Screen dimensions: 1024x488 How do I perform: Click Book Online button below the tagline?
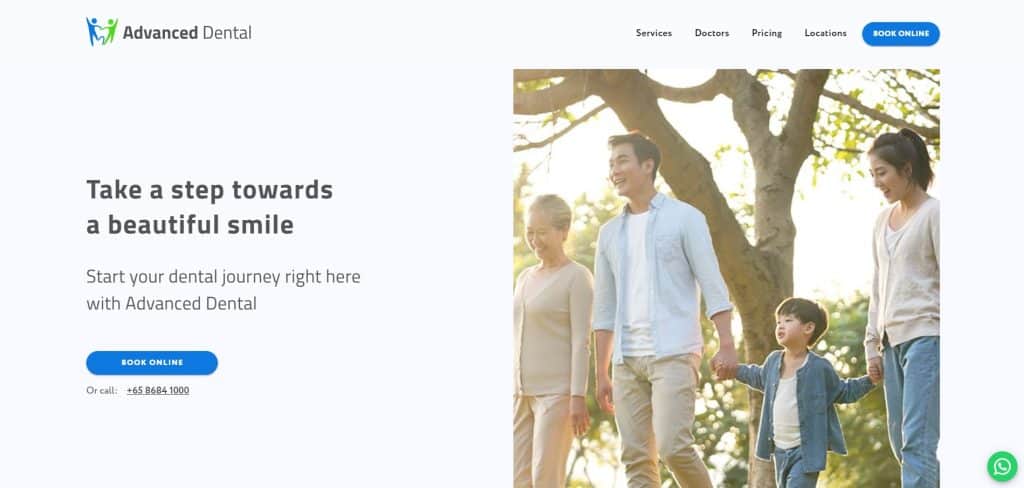tap(152, 363)
